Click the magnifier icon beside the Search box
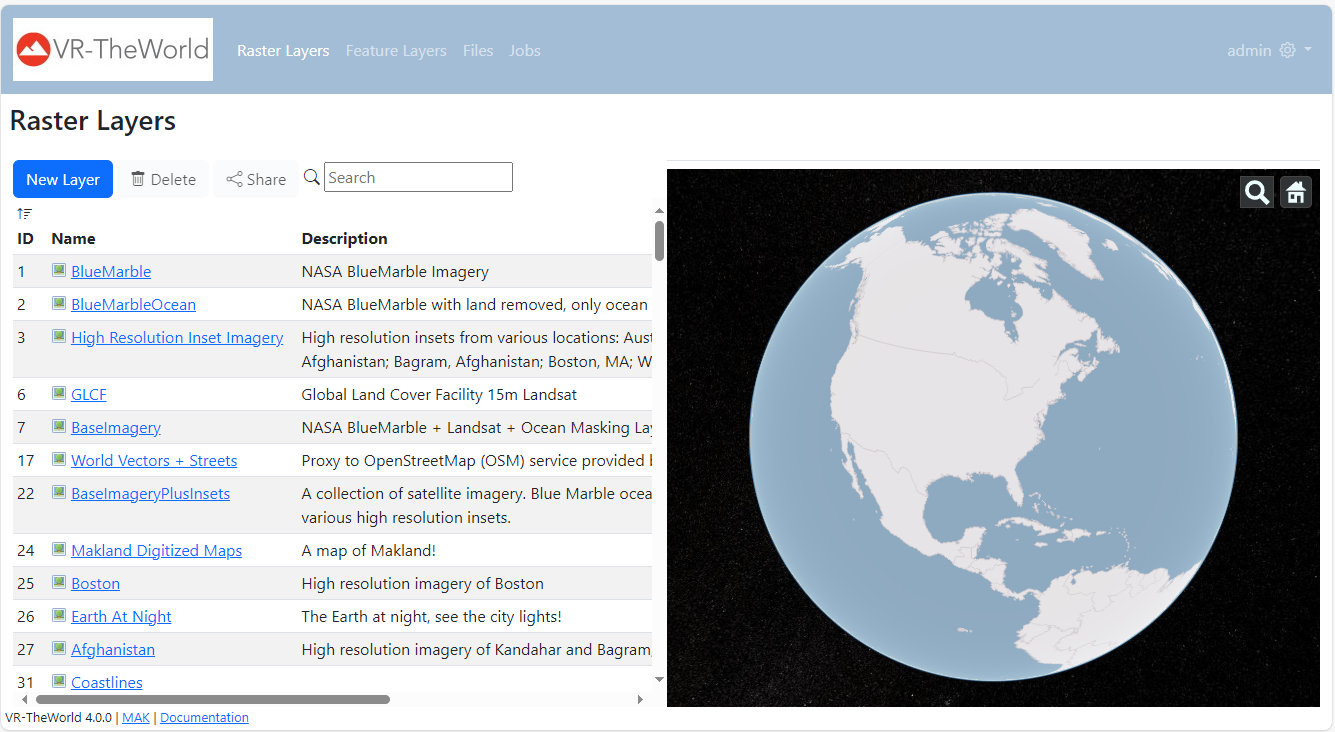This screenshot has height=732, width=1335. pyautogui.click(x=312, y=177)
